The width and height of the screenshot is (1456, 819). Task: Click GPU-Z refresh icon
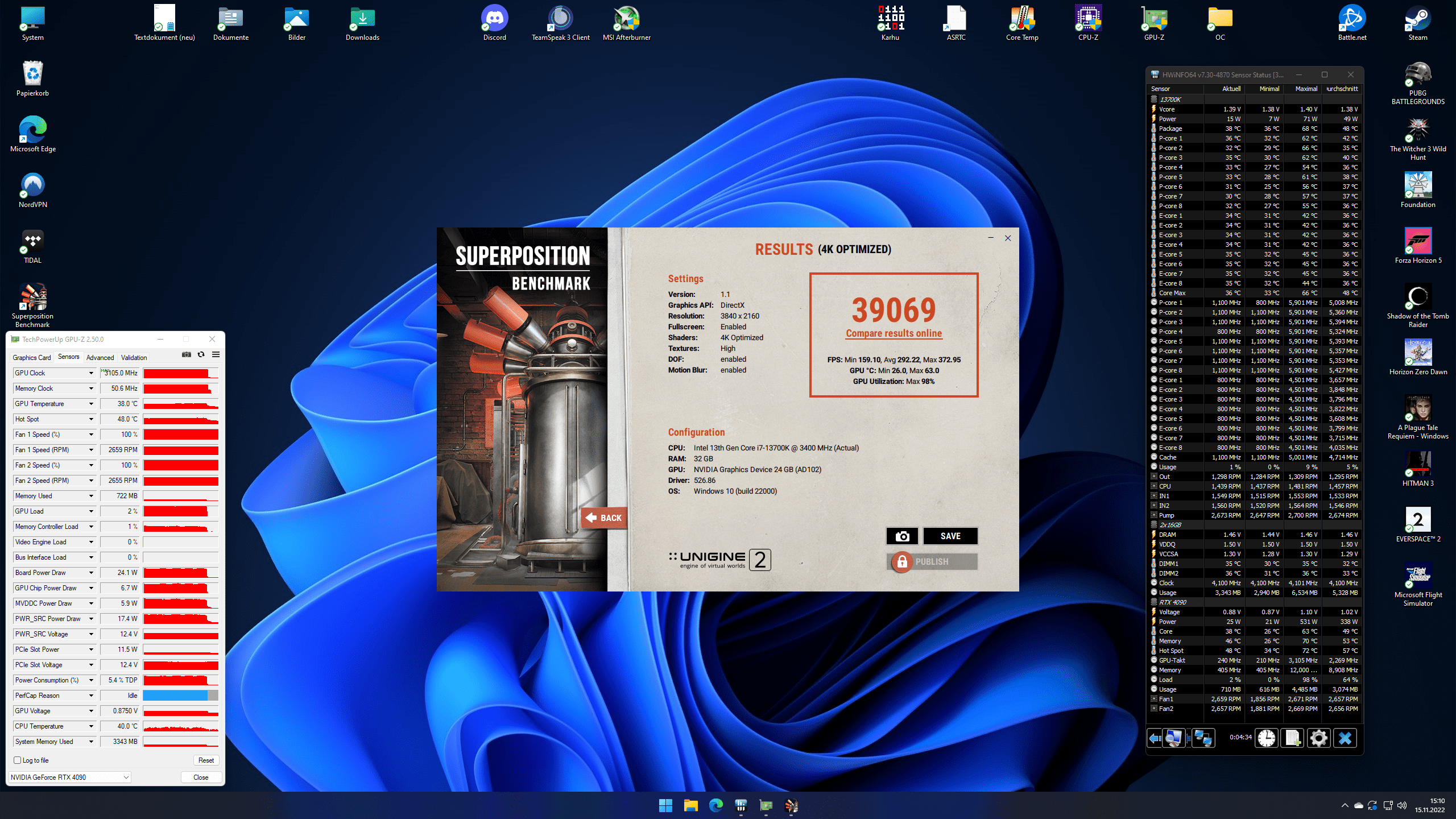(x=201, y=354)
